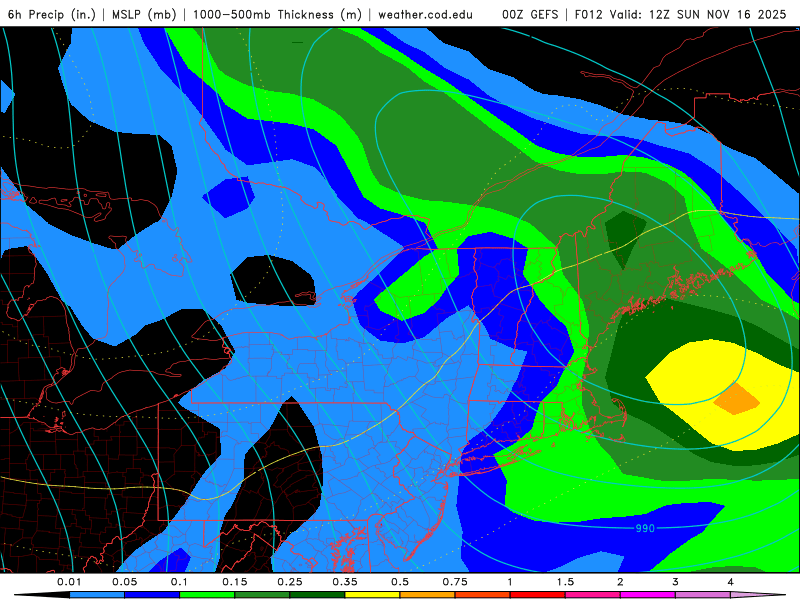This screenshot has height=600, width=800.
Task: Click the small dark green patch in Maine
Action: click(x=624, y=239)
